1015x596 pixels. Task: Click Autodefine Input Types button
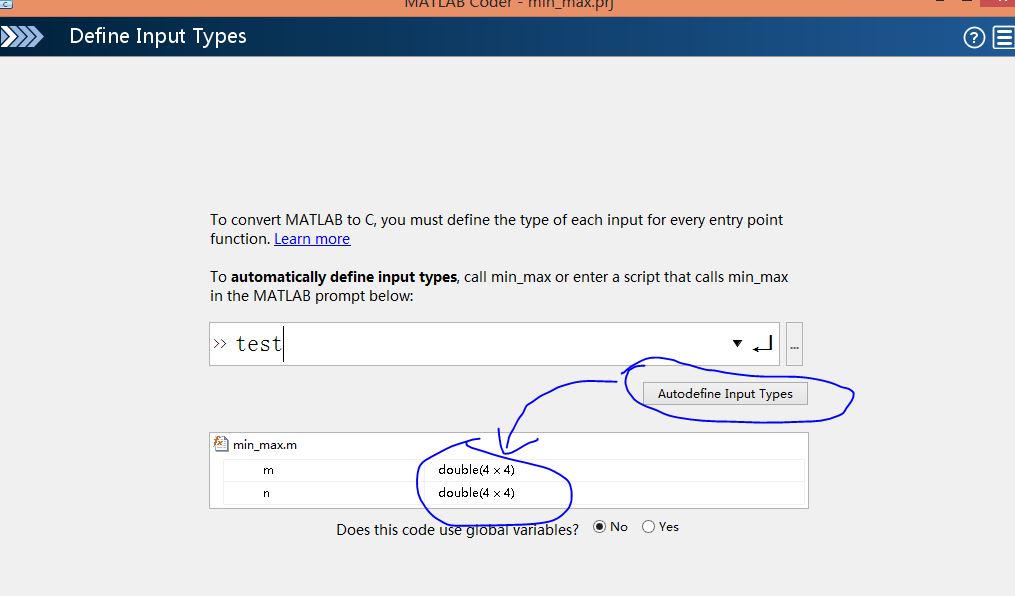(725, 393)
